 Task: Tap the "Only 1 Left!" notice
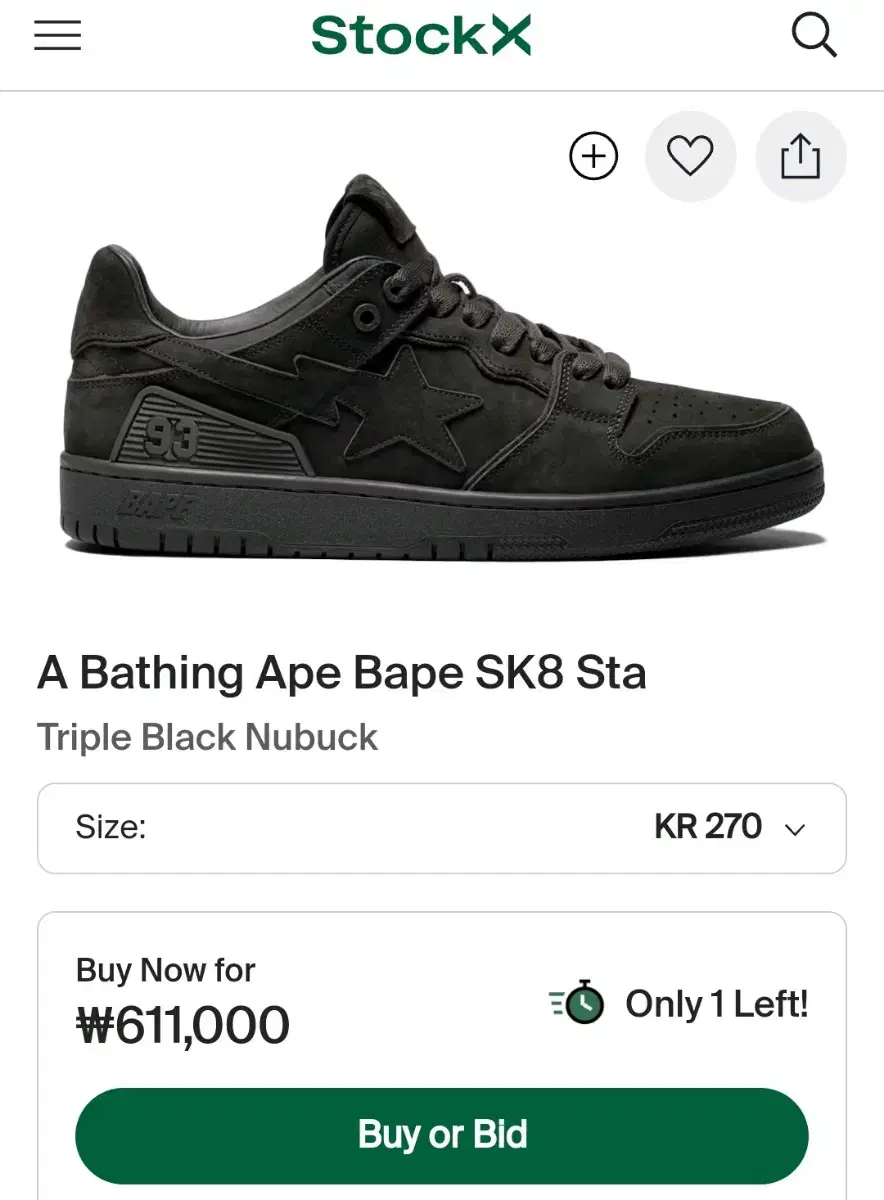[717, 1004]
